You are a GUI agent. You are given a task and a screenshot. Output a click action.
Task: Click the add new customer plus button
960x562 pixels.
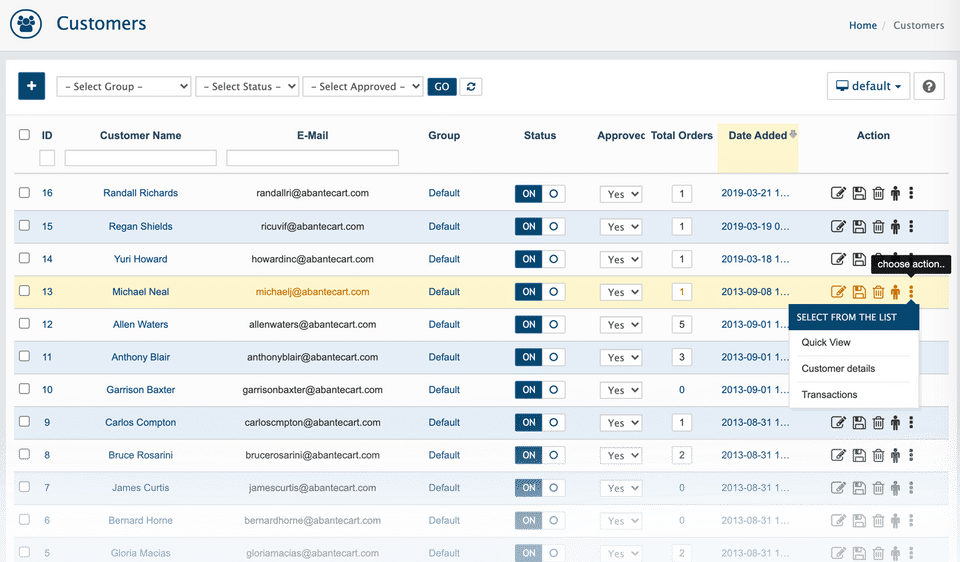pos(31,86)
